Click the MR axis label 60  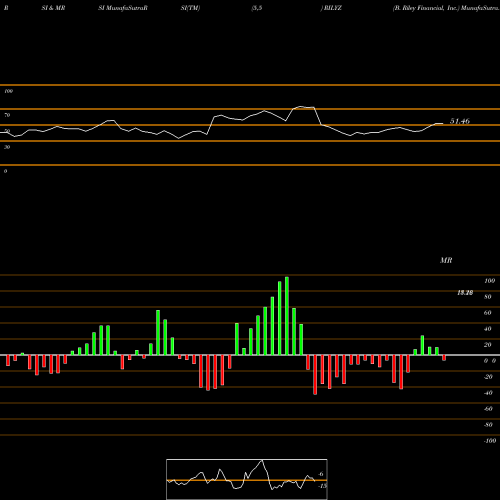488,313
